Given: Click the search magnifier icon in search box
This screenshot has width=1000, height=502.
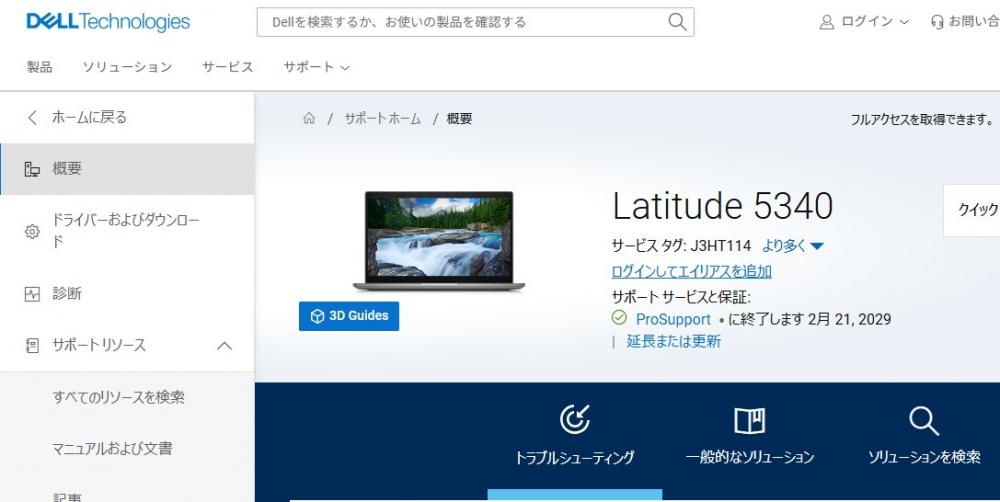Looking at the screenshot, I should 677,22.
